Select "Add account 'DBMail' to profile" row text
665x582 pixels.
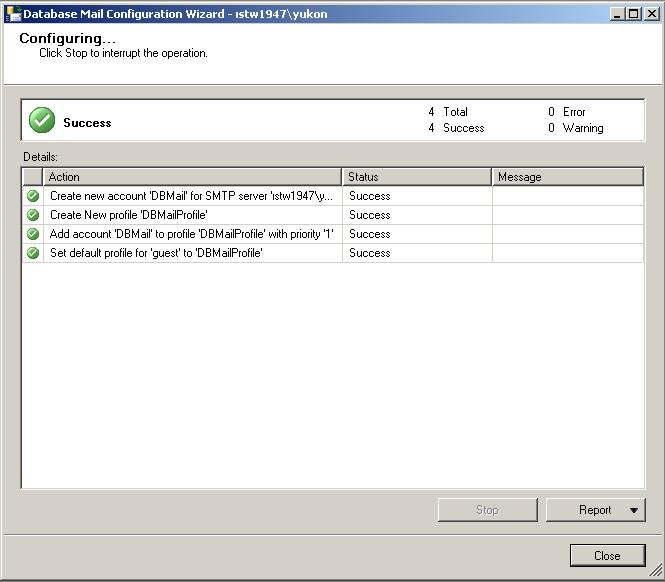click(x=192, y=234)
